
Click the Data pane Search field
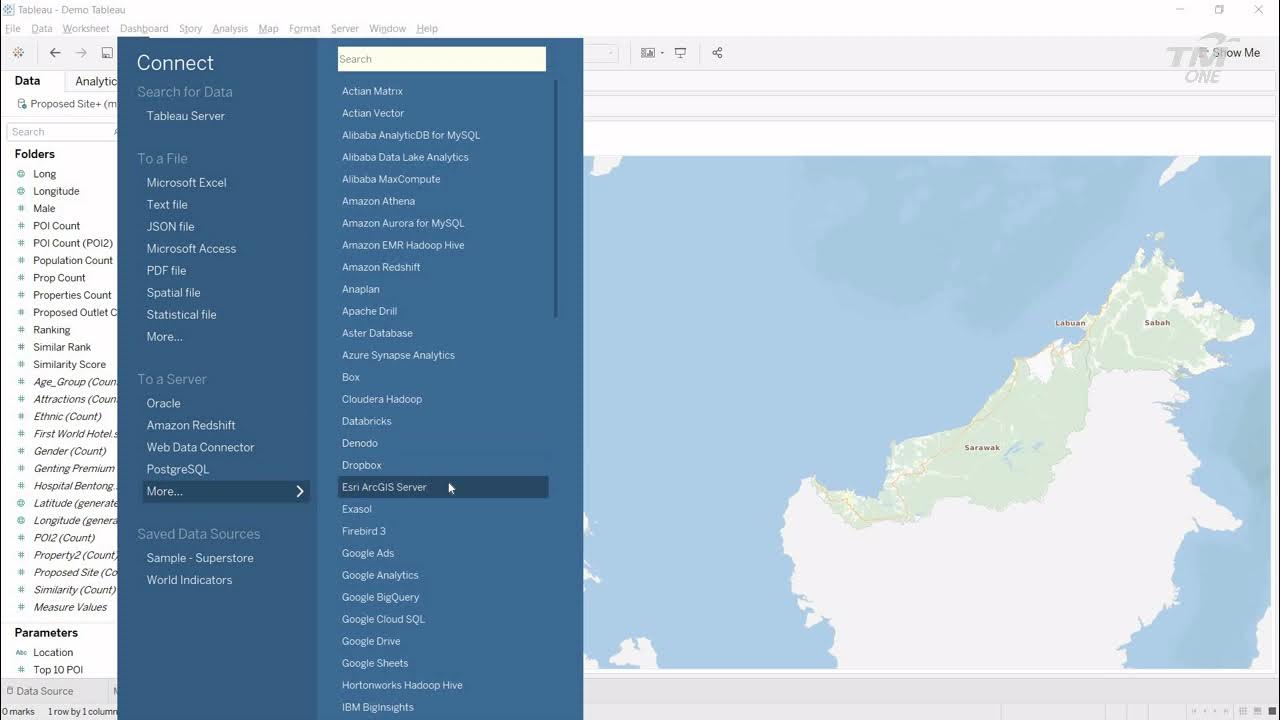(61, 132)
